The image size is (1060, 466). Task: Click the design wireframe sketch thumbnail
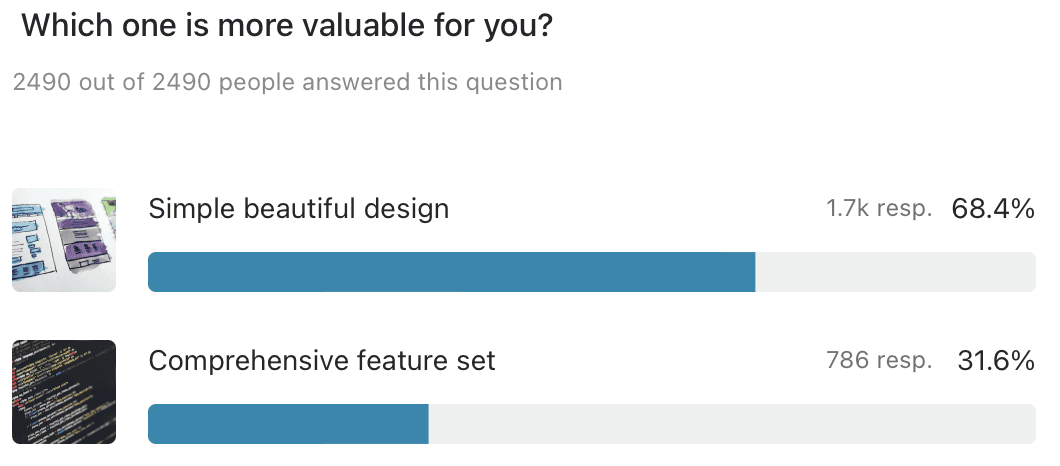point(64,240)
